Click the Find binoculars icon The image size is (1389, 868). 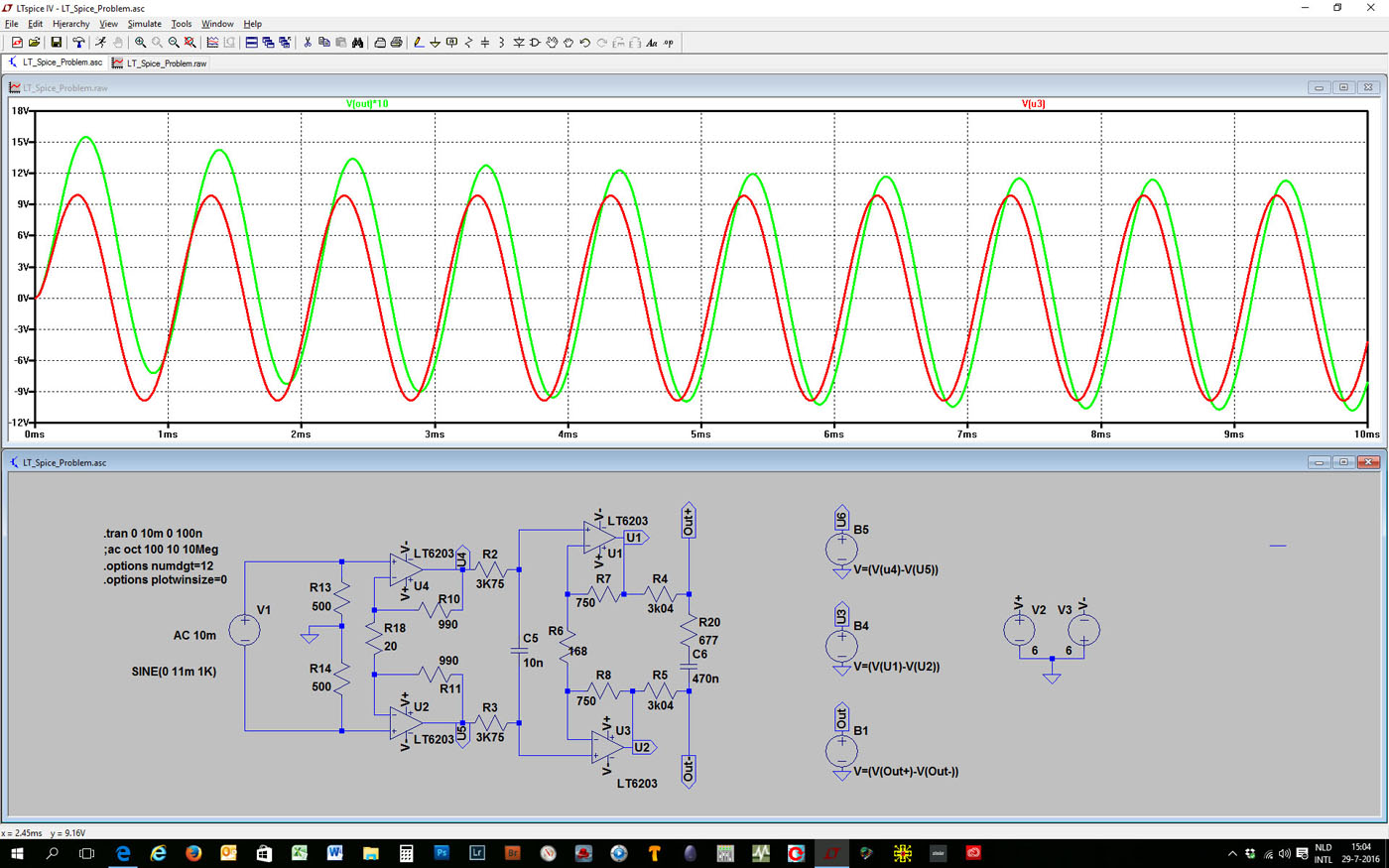coord(358,43)
